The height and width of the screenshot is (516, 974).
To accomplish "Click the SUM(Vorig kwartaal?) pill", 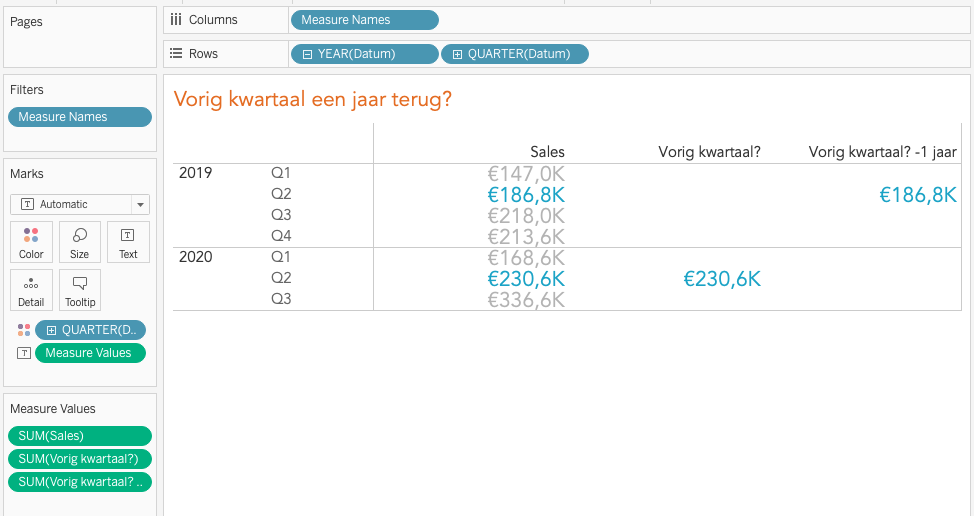I will (x=80, y=458).
